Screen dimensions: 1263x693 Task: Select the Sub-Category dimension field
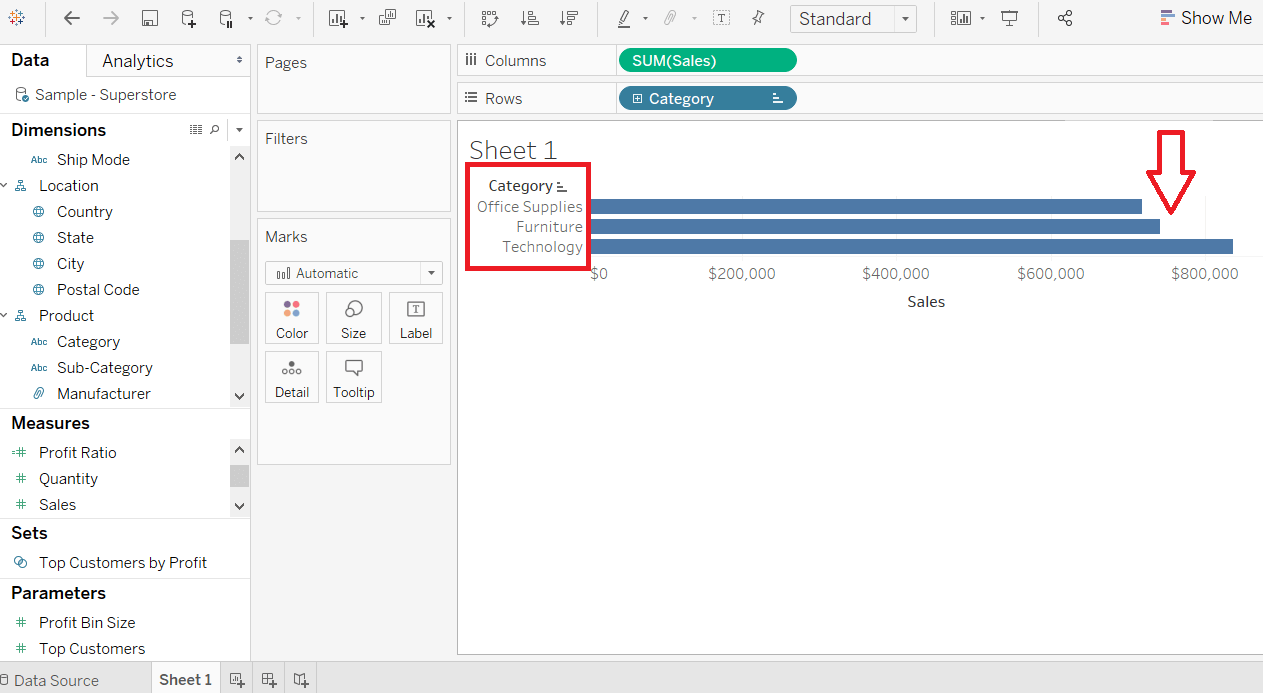pyautogui.click(x=105, y=368)
